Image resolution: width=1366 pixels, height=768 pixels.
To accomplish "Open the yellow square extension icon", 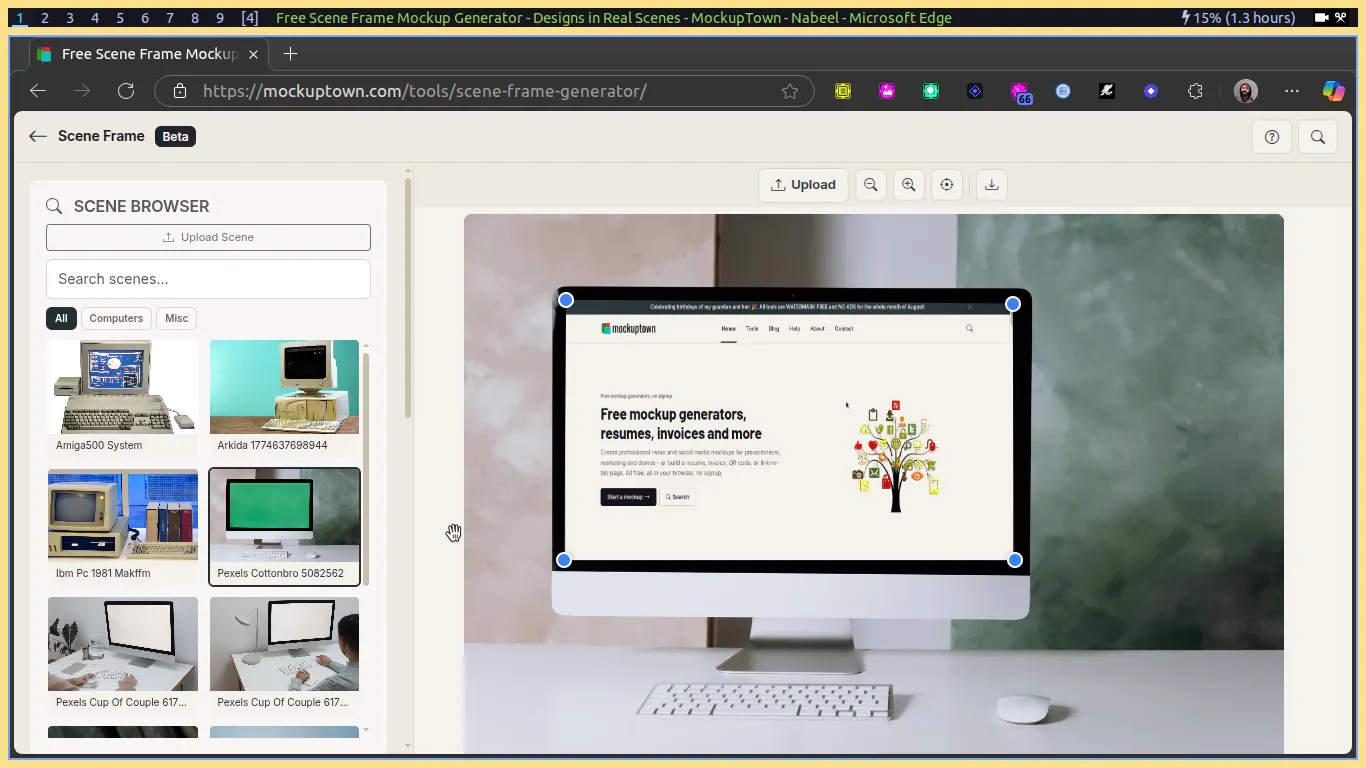I will [843, 91].
